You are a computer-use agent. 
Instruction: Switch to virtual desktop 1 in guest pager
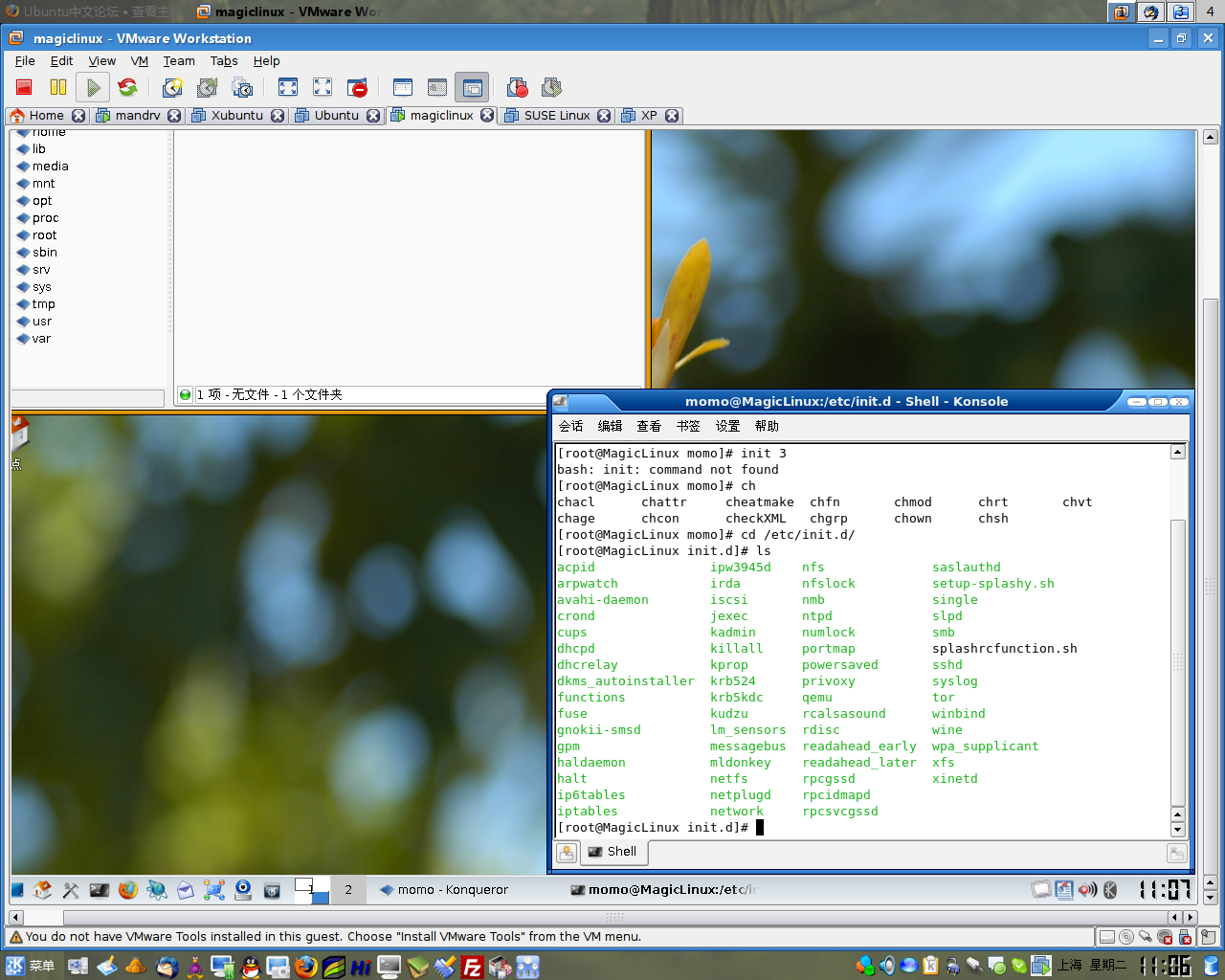point(312,889)
